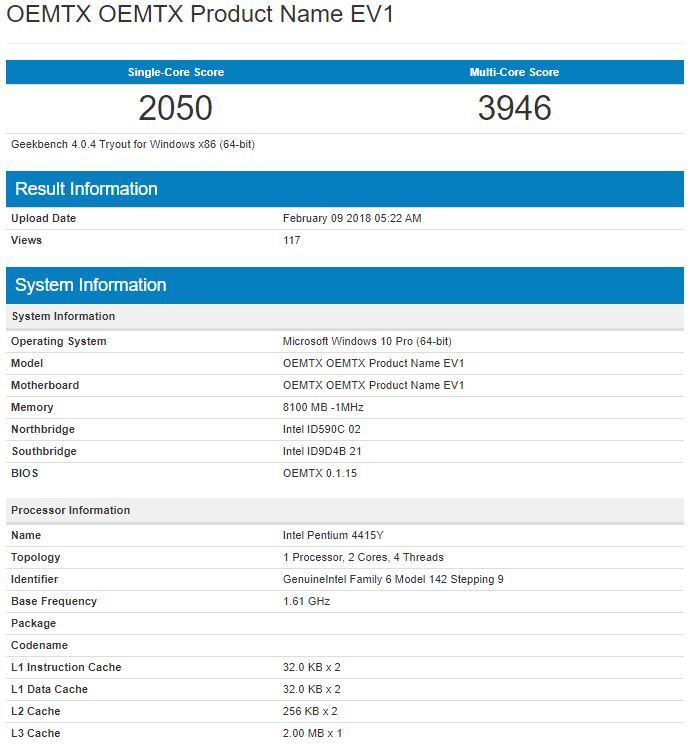Select the single-core score value 2050
693x751 pixels.
coord(176,108)
